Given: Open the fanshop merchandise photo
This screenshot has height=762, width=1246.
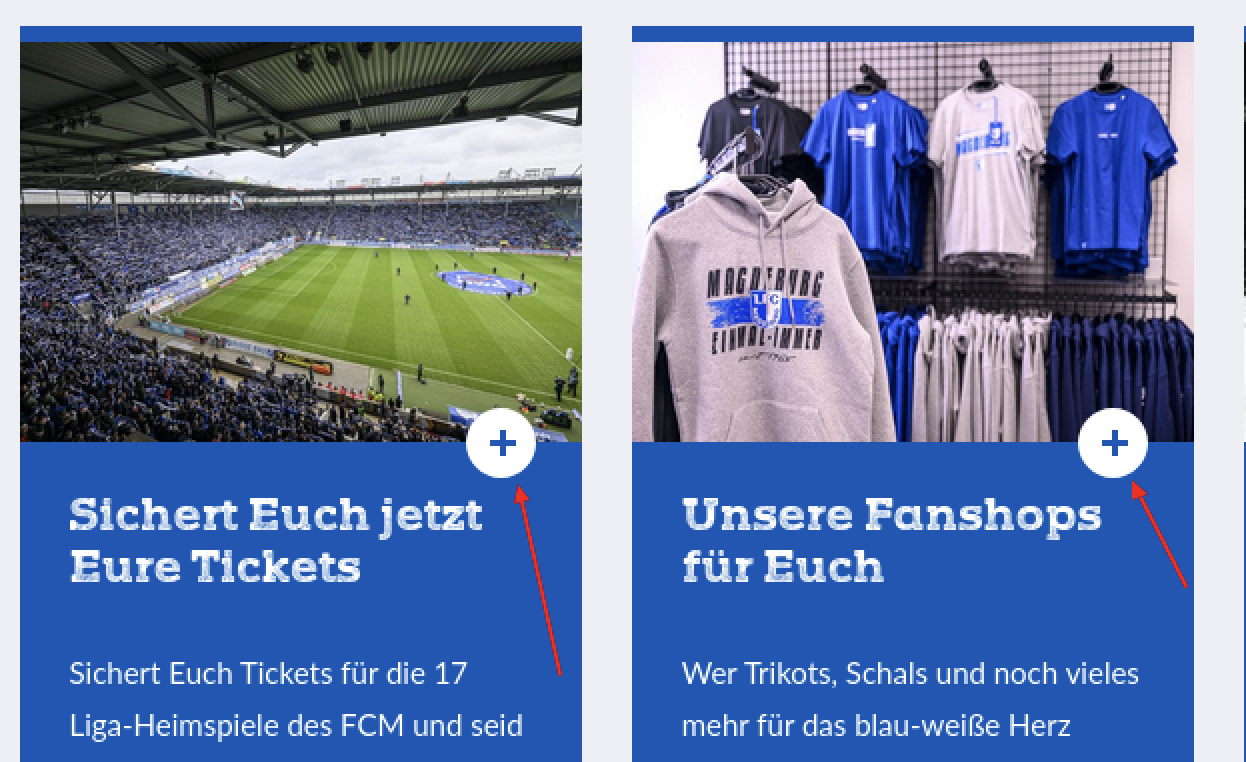Looking at the screenshot, I should 913,242.
